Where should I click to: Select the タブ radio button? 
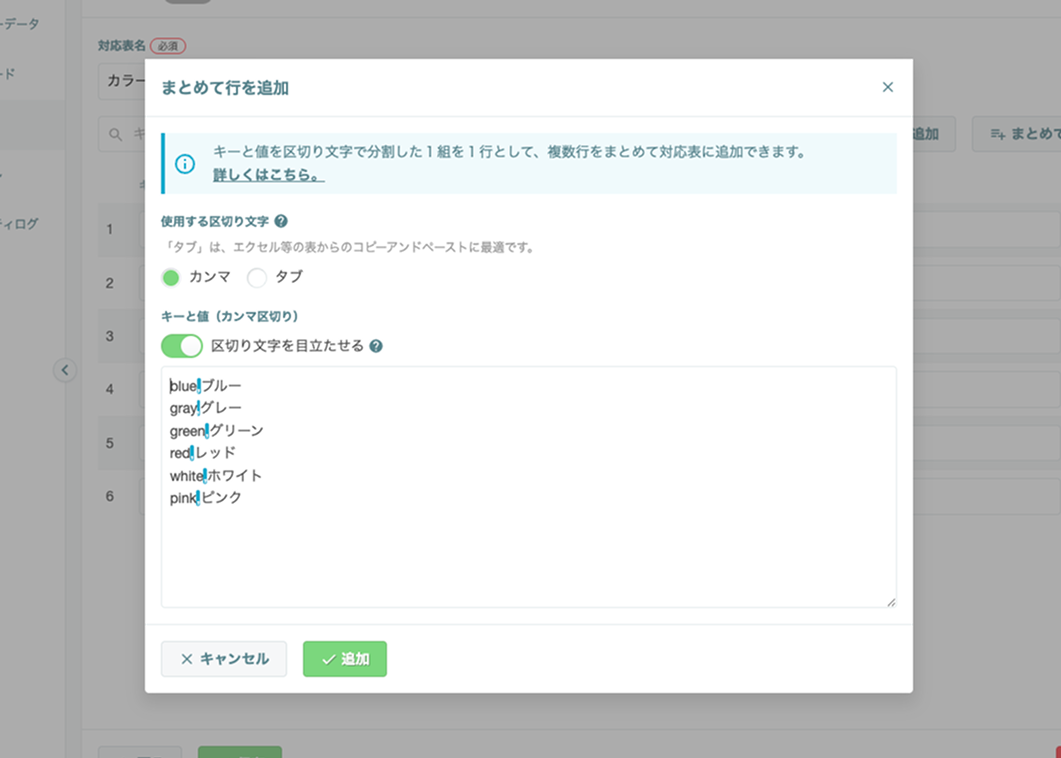(256, 277)
